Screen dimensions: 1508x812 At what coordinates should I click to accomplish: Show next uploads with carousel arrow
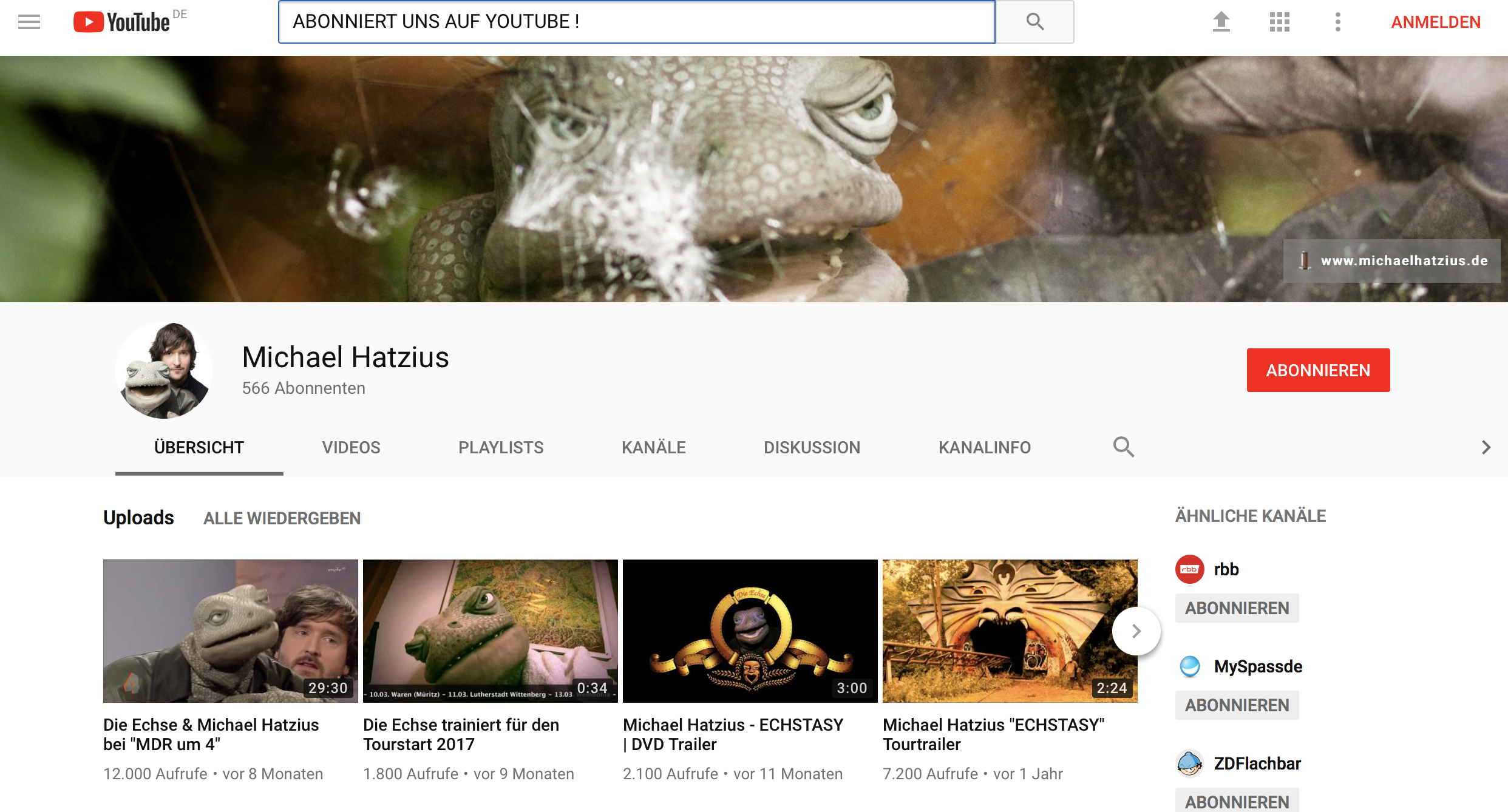[x=1136, y=631]
